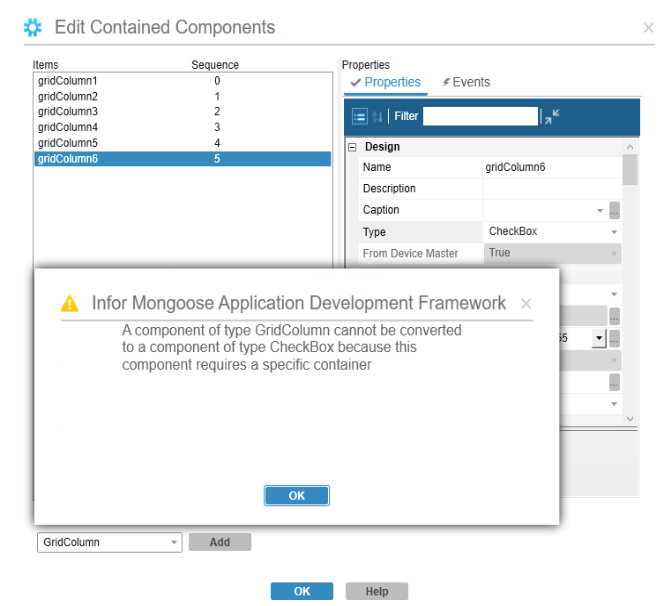Switch to the Events tab
Viewport: 667px width, 606px height.
coord(466,82)
